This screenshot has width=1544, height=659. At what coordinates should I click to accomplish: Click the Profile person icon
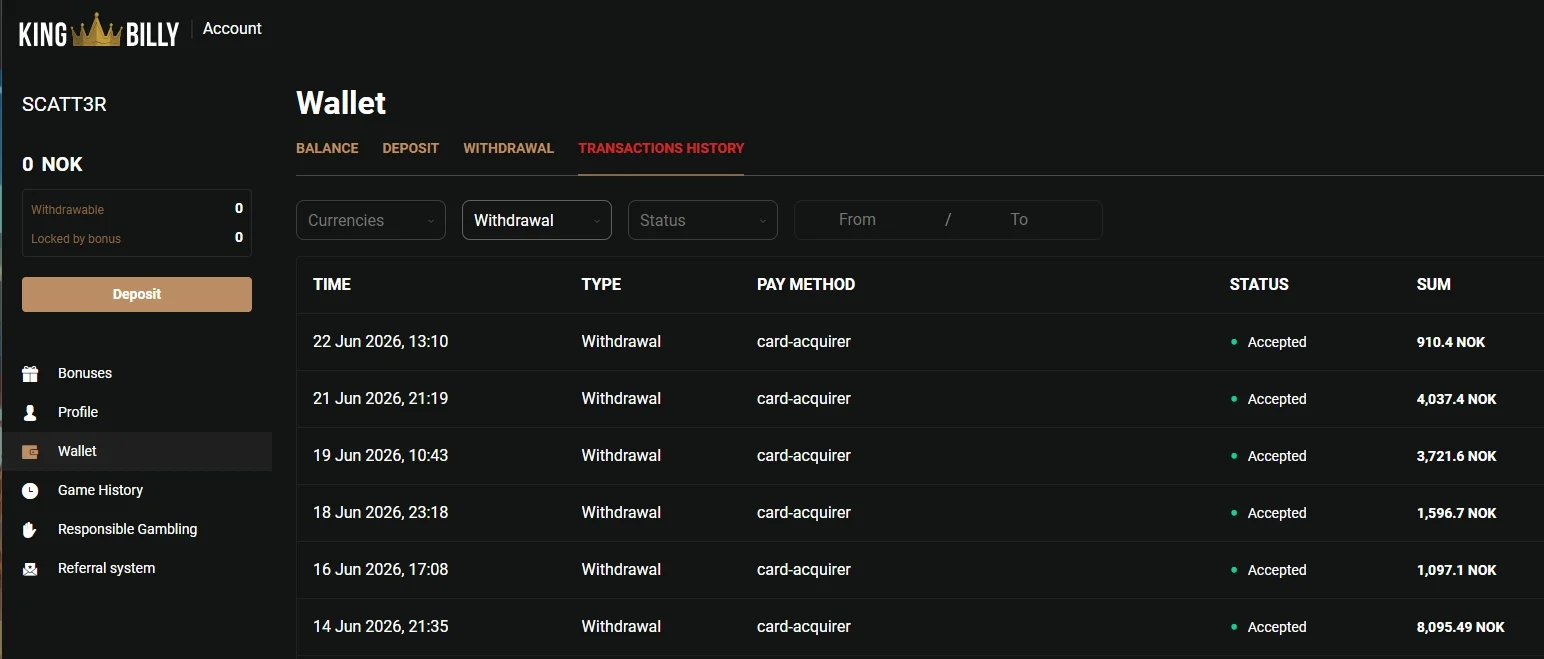pos(30,412)
